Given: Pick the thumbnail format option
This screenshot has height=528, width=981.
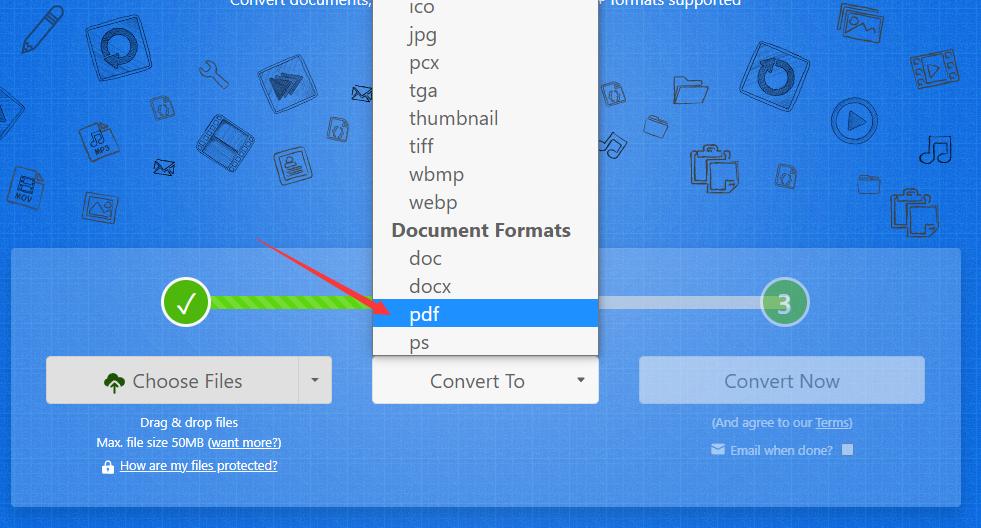Looking at the screenshot, I should (x=485, y=118).
